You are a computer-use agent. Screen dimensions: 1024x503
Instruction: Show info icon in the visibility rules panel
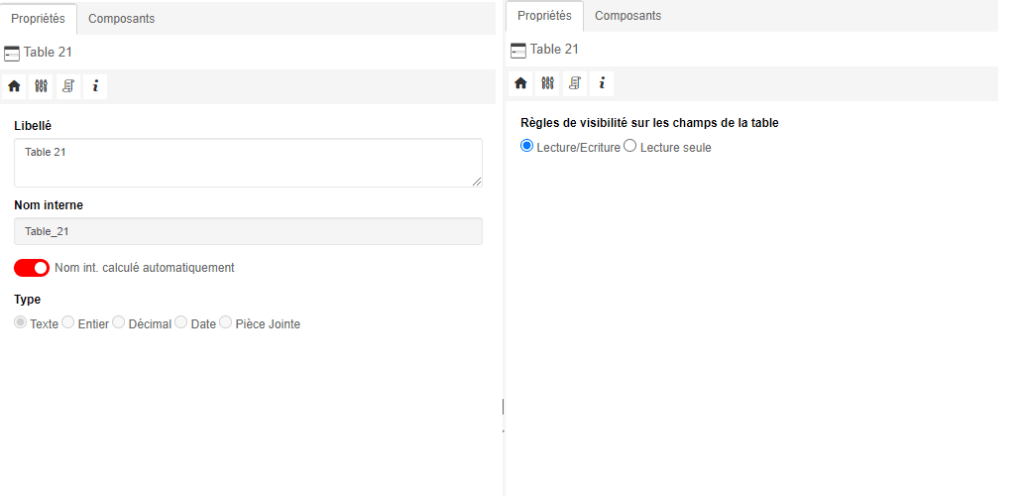click(601, 83)
